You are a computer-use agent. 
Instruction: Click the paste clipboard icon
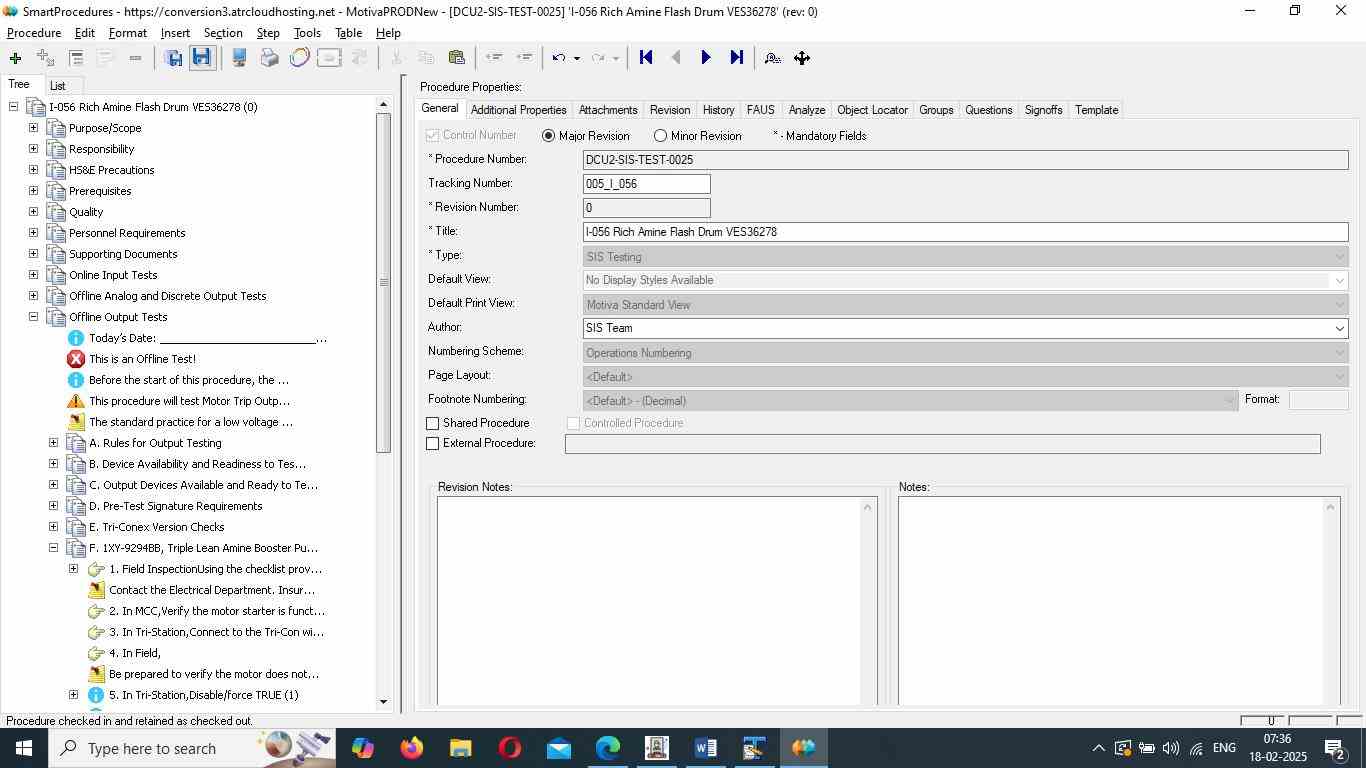point(456,58)
